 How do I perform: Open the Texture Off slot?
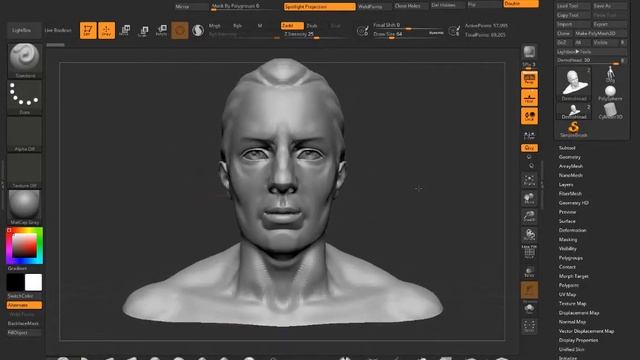click(x=24, y=171)
